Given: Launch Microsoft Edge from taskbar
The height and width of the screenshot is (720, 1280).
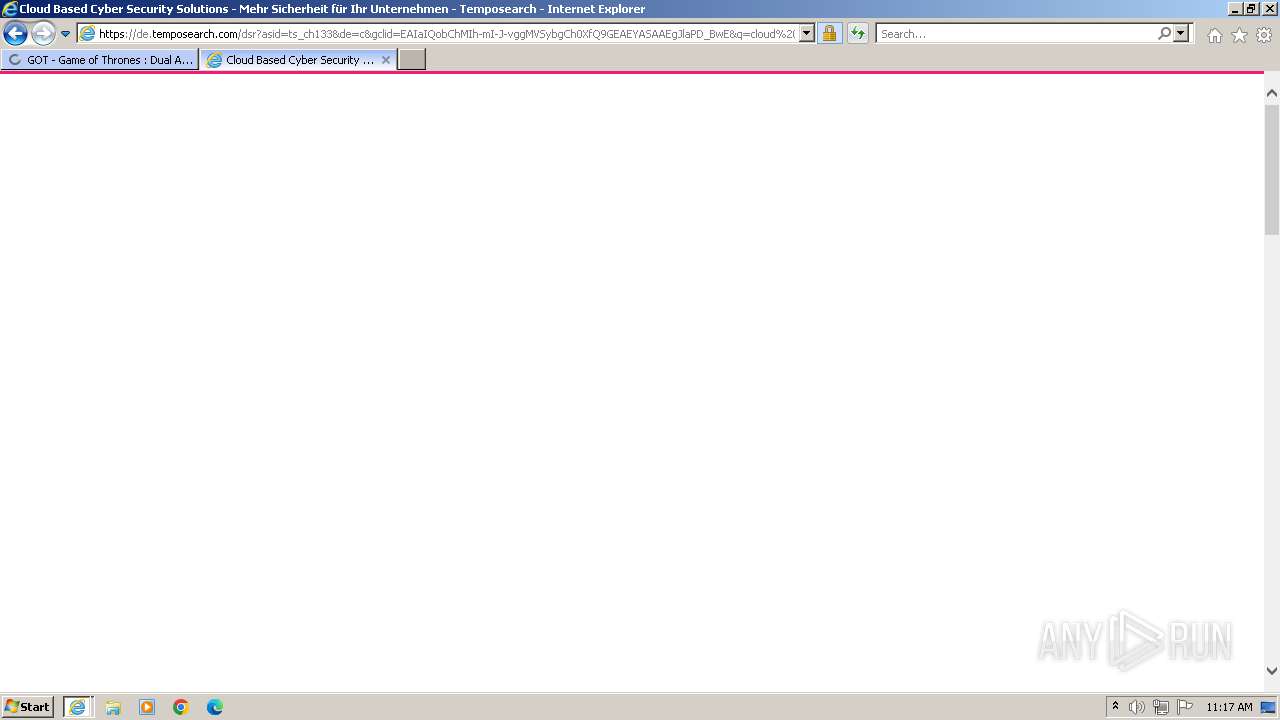Looking at the screenshot, I should coord(215,707).
